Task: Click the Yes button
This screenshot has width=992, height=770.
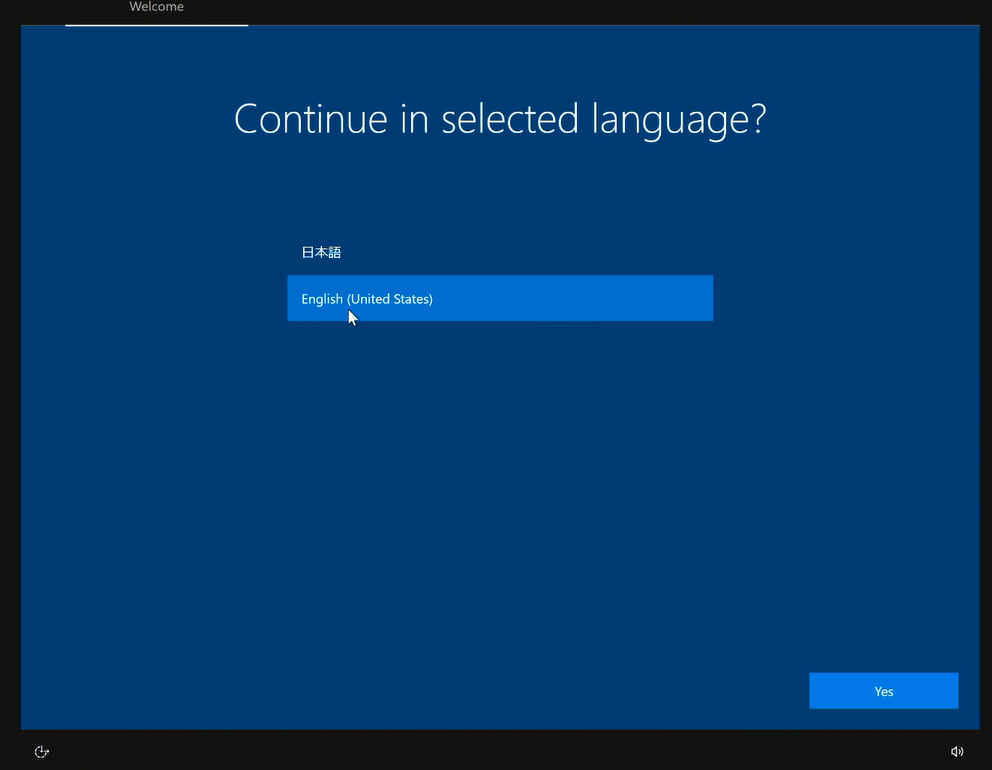Action: coord(883,691)
